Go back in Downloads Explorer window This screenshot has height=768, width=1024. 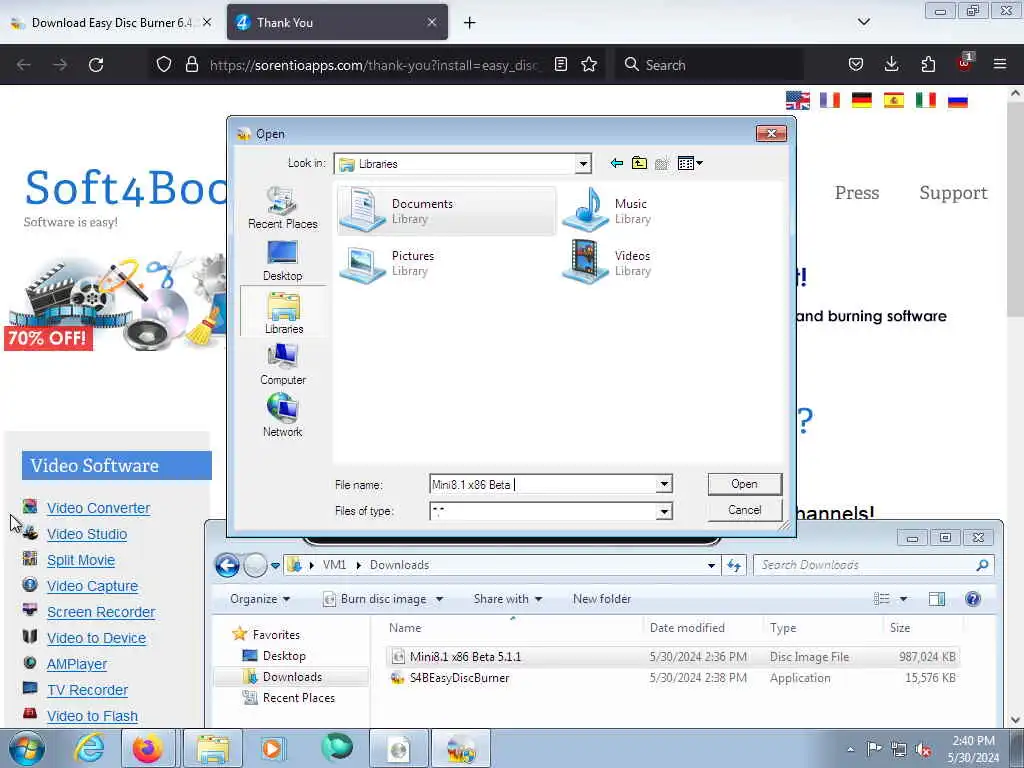(227, 565)
